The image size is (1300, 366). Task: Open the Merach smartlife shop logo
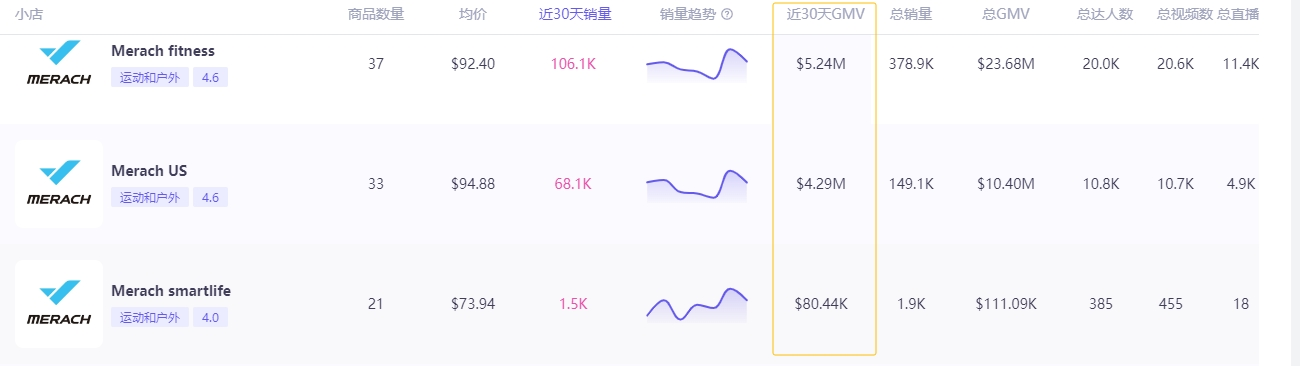point(59,304)
